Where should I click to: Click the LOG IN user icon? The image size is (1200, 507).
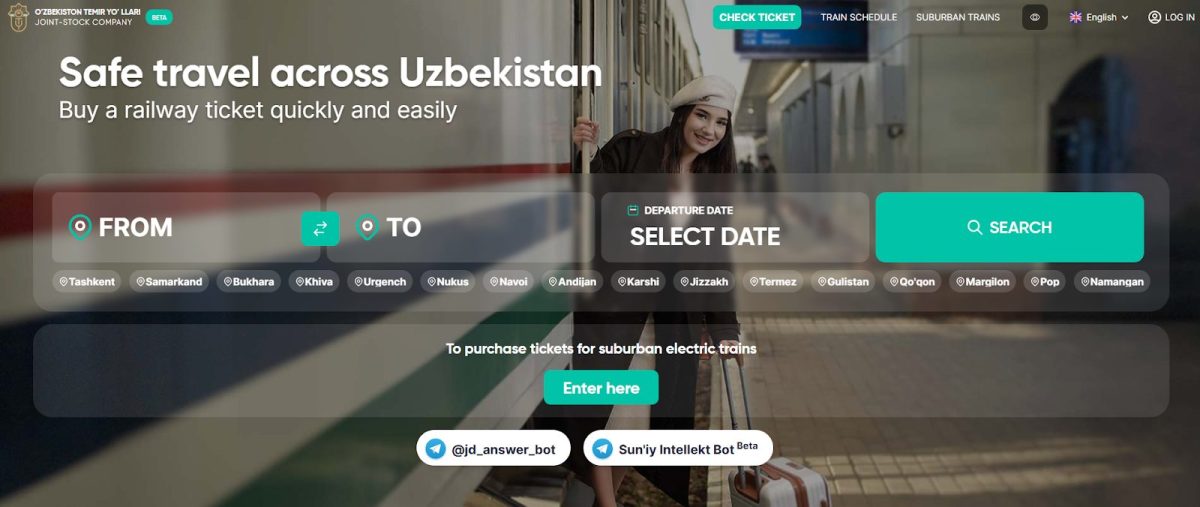pyautogui.click(x=1155, y=17)
